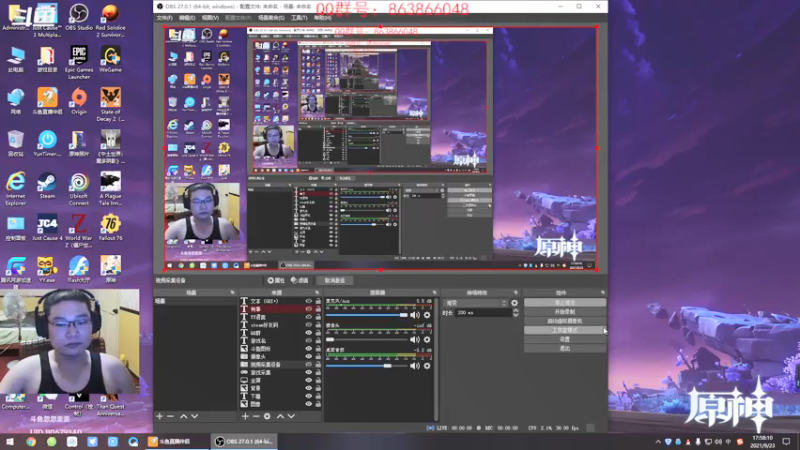Adjust the 摄像头 volume slider
This screenshot has height=450, width=800.
[367, 340]
